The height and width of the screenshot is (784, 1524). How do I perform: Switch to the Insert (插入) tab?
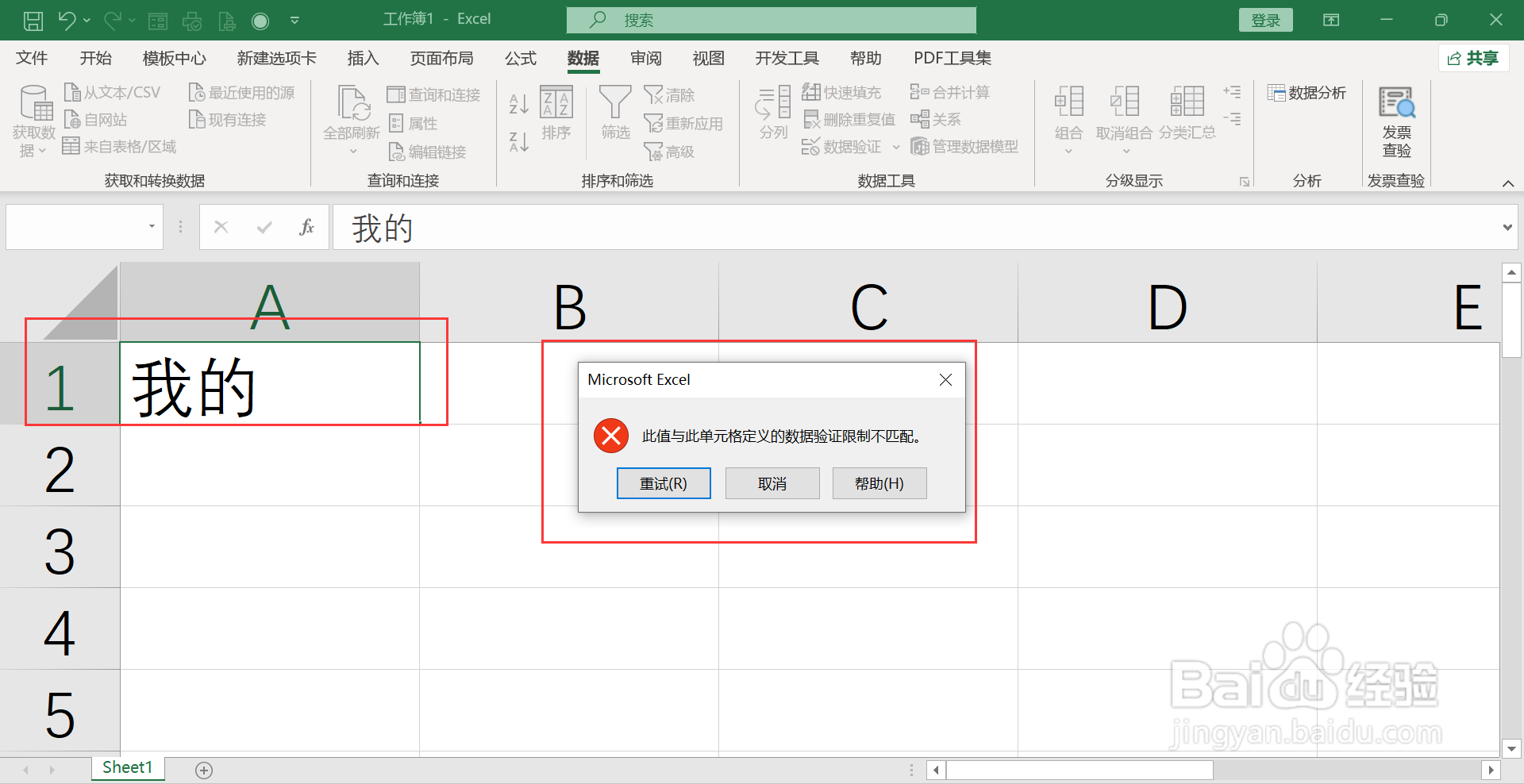coord(363,58)
